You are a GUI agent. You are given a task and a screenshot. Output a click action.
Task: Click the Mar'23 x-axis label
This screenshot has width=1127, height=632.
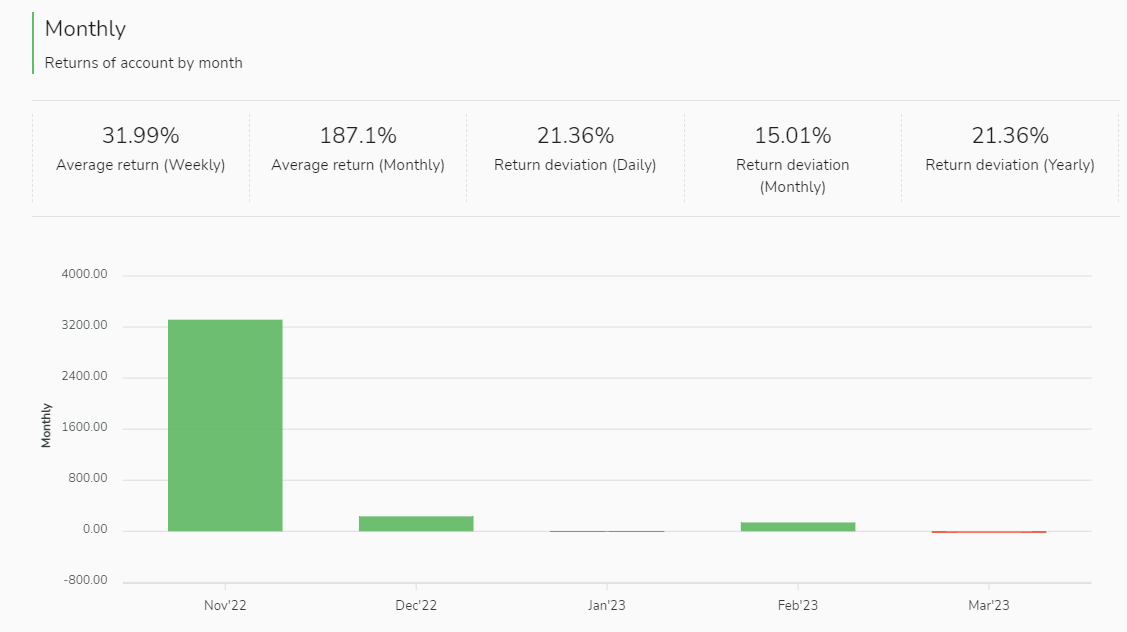[989, 605]
